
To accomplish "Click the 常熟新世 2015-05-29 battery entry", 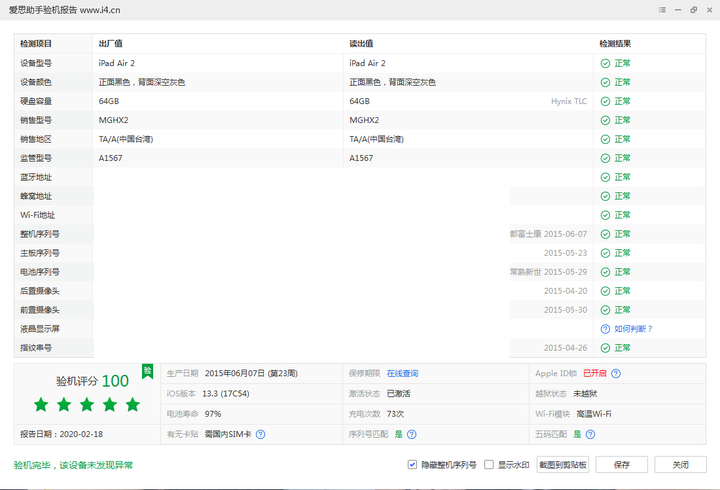I will click(x=548, y=272).
